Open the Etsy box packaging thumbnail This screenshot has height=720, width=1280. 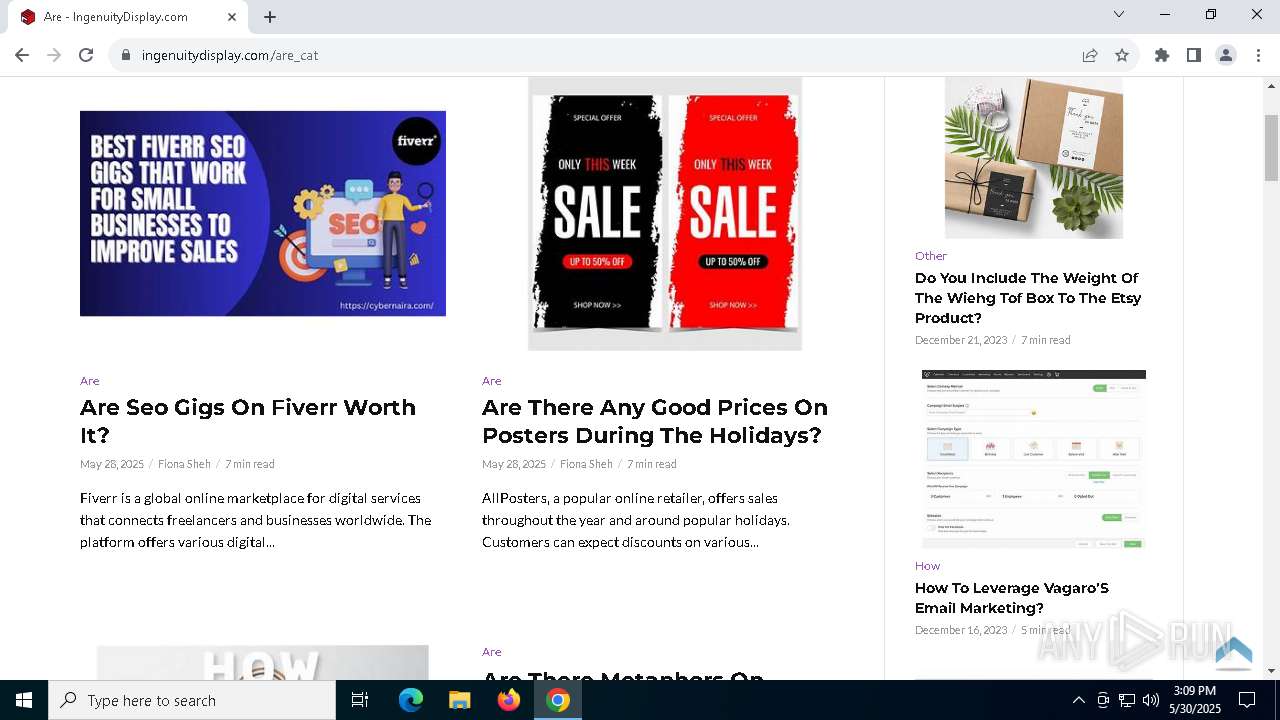pyautogui.click(x=1034, y=158)
